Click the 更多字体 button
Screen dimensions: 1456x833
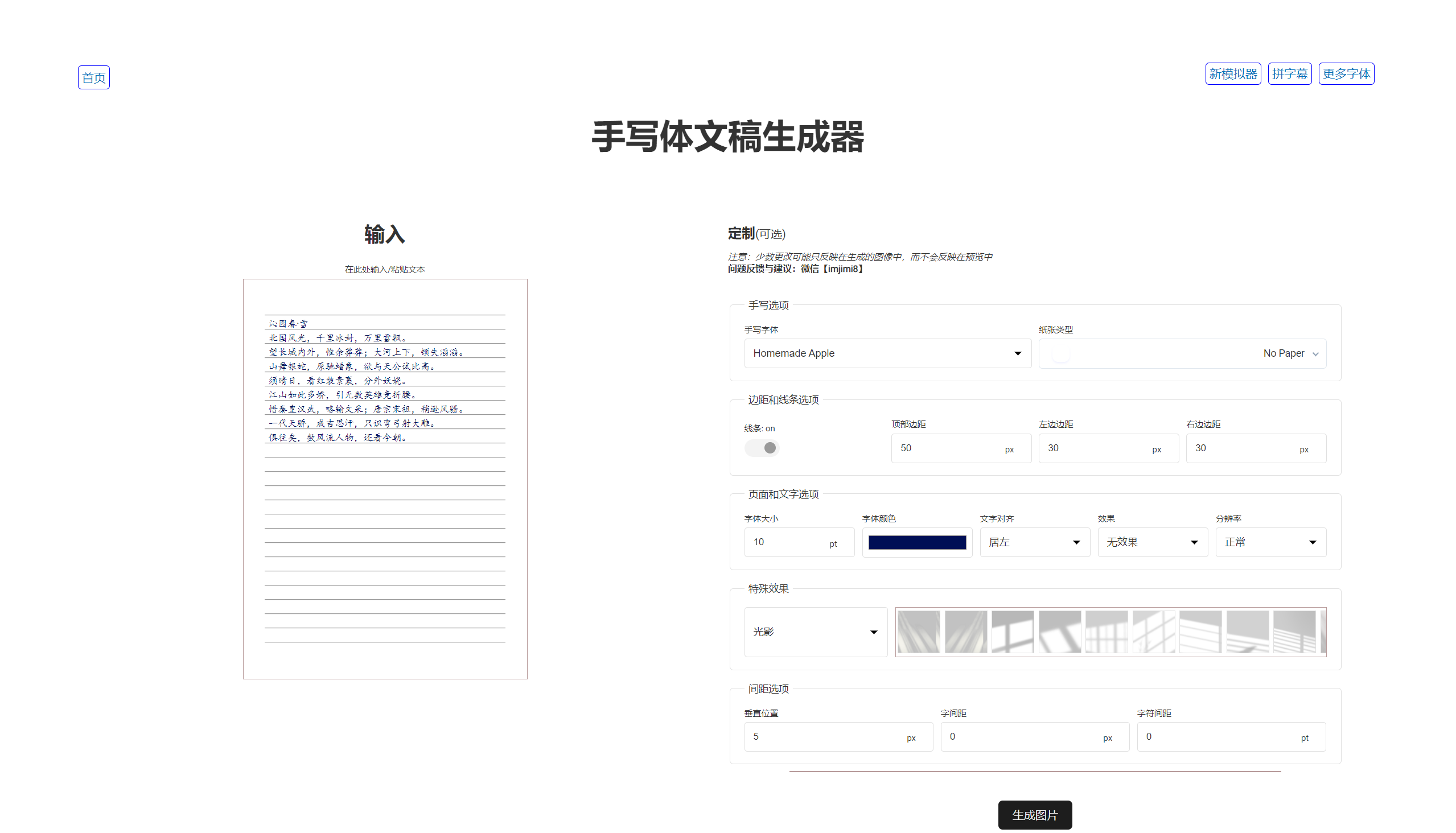1346,73
